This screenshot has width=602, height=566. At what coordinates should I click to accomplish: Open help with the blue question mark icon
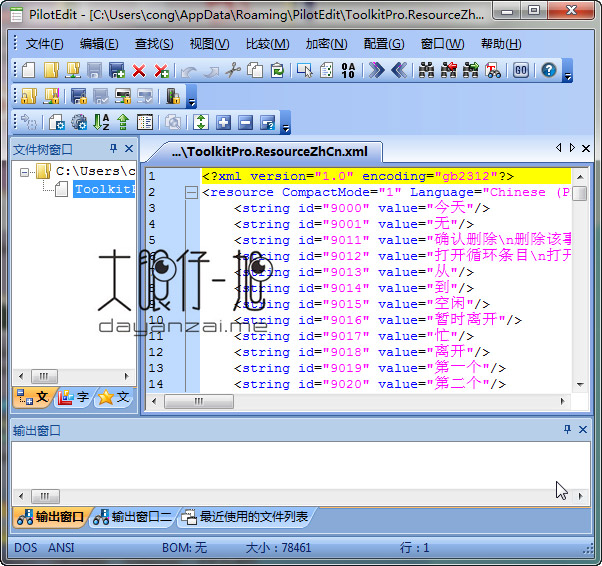tap(549, 70)
